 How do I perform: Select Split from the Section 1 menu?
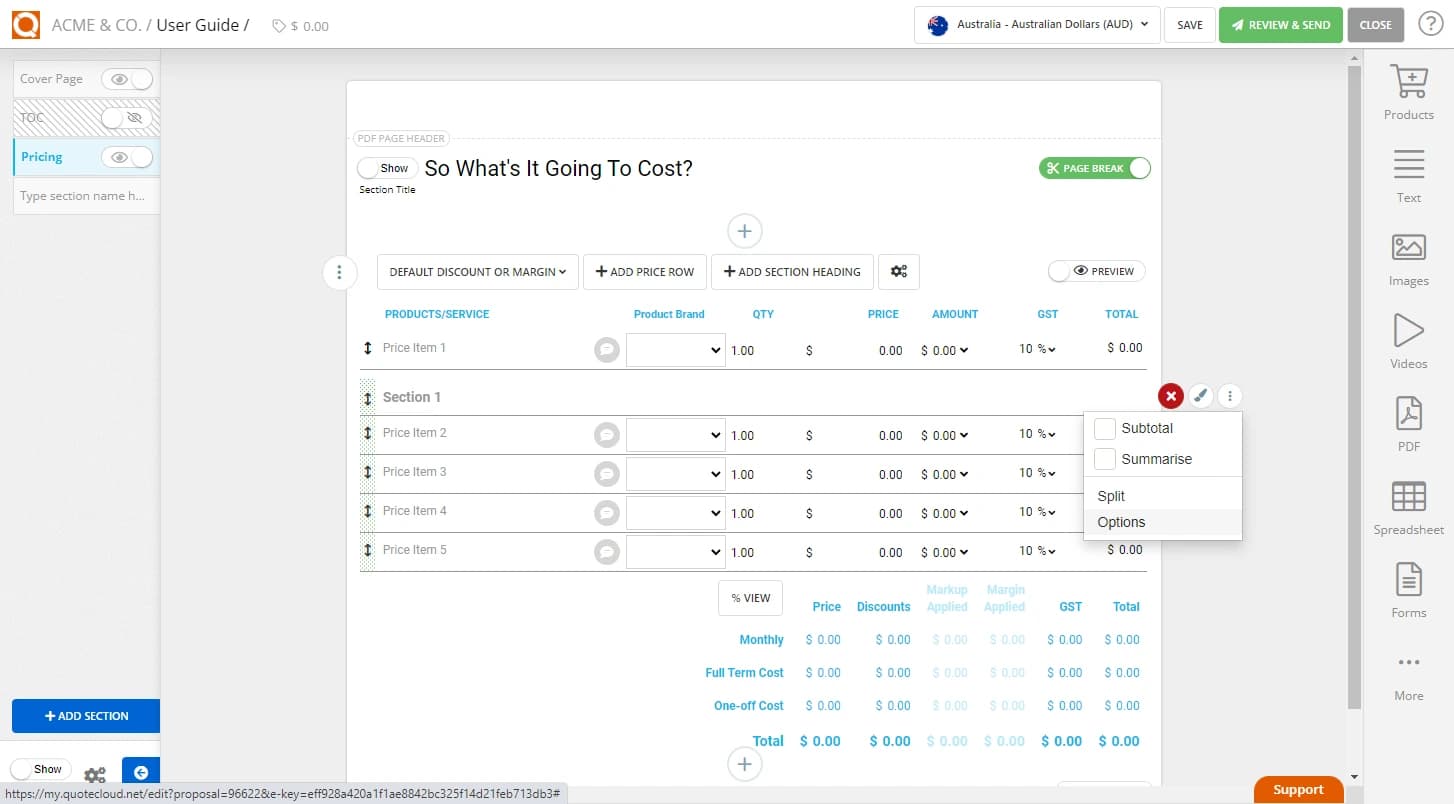click(1110, 495)
